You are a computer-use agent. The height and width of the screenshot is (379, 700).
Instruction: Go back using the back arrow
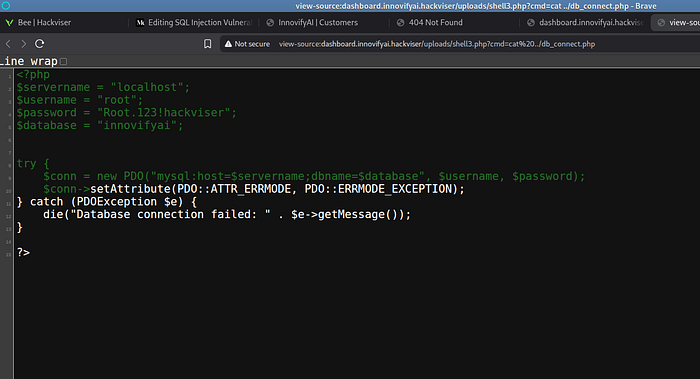point(8,44)
